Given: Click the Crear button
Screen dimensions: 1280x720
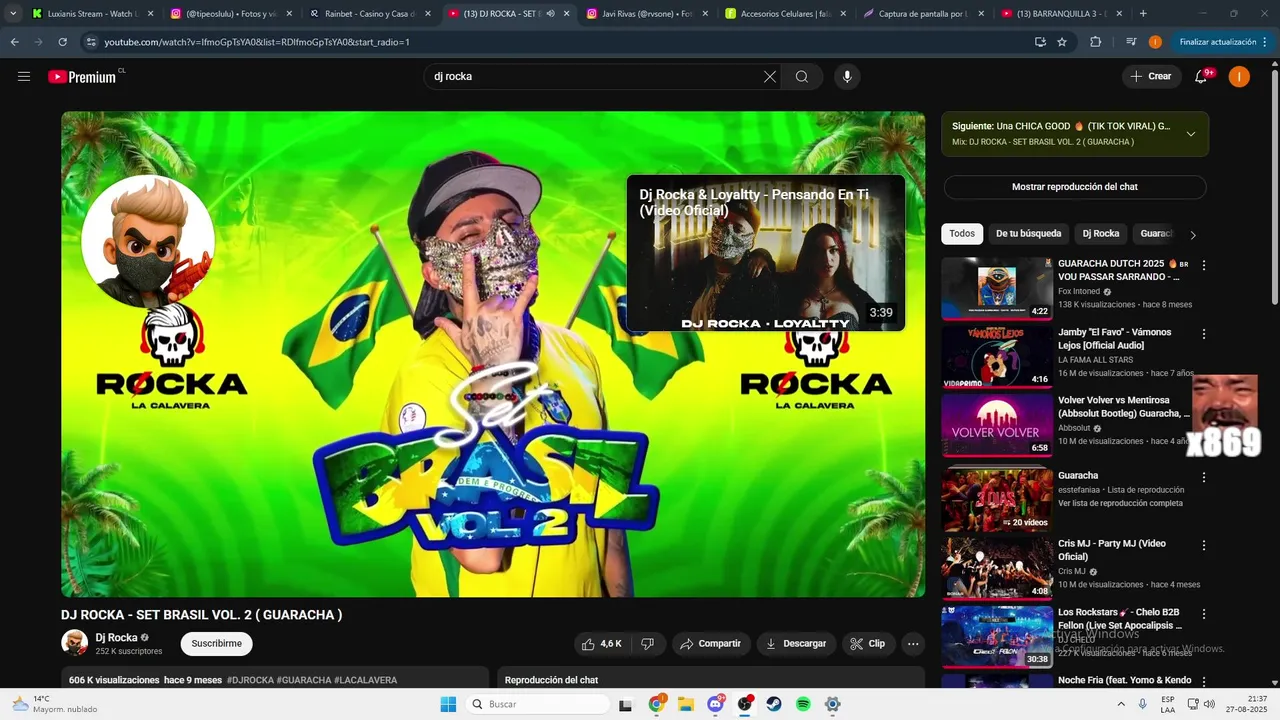Looking at the screenshot, I should 1151,76.
